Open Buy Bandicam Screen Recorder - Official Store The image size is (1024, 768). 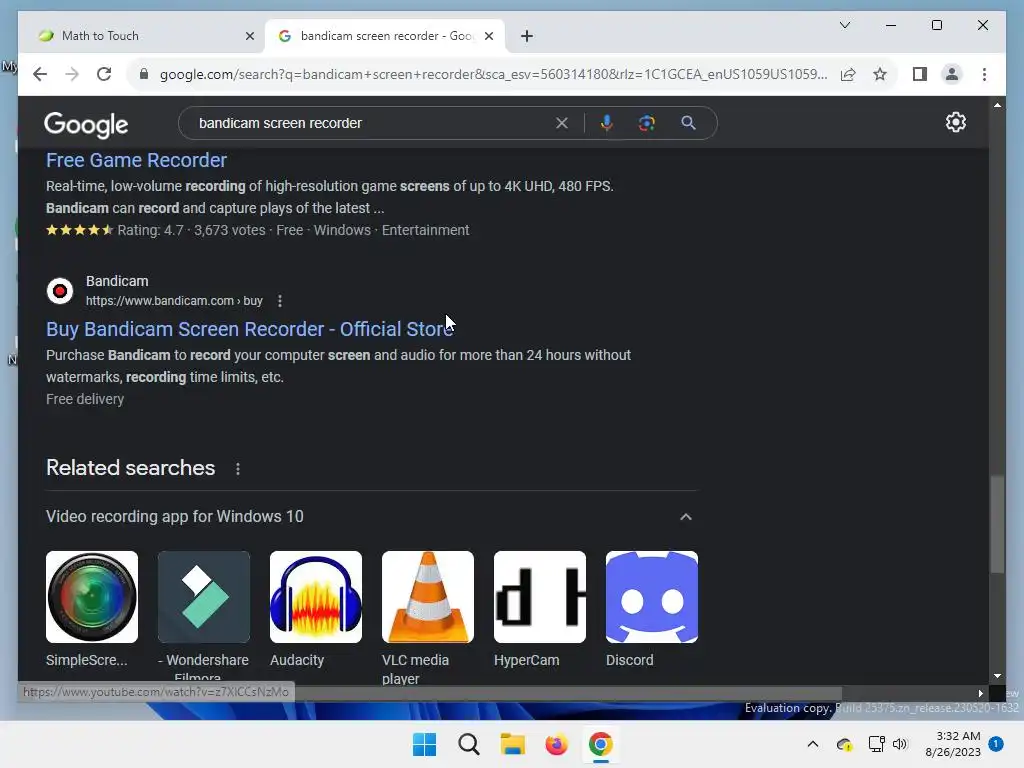(249, 329)
